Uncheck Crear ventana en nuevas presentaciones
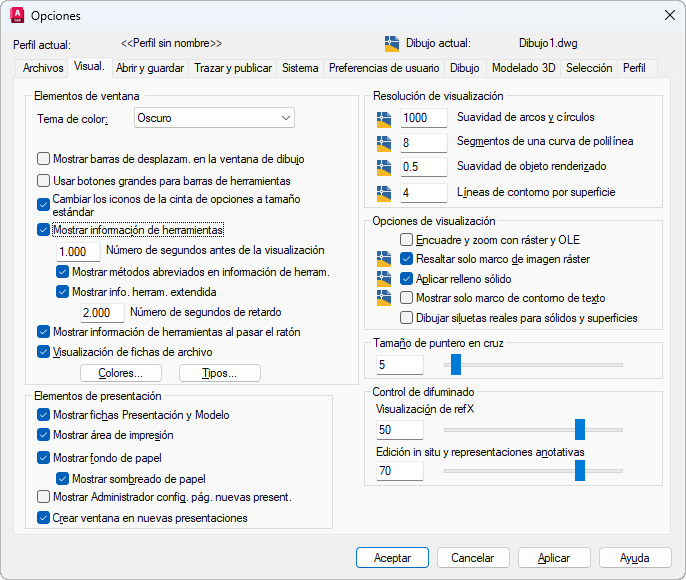Image resolution: width=686 pixels, height=580 pixels. [43, 518]
